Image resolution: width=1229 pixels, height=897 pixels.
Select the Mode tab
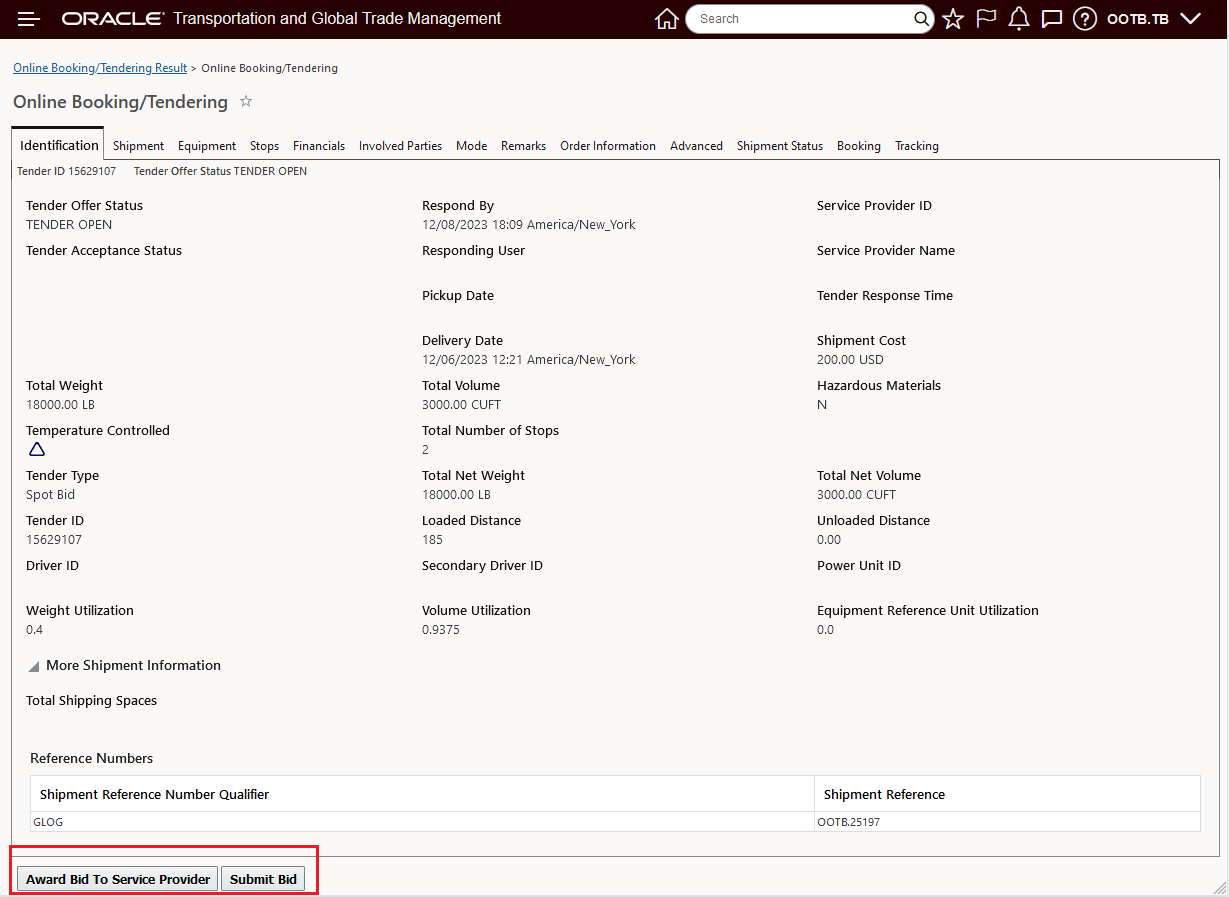471,146
